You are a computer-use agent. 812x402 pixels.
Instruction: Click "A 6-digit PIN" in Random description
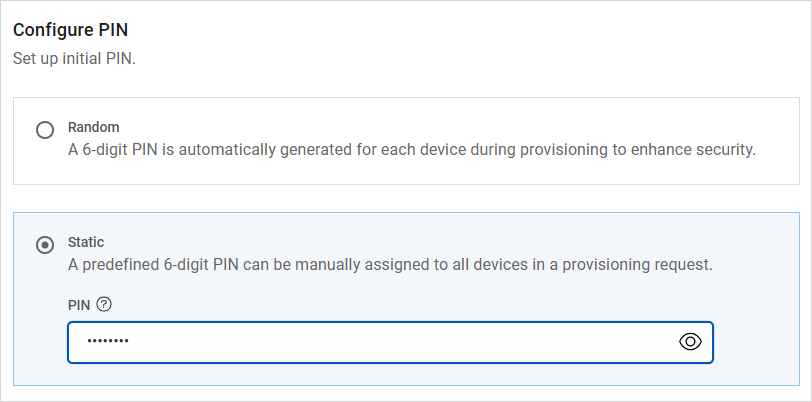(114, 151)
